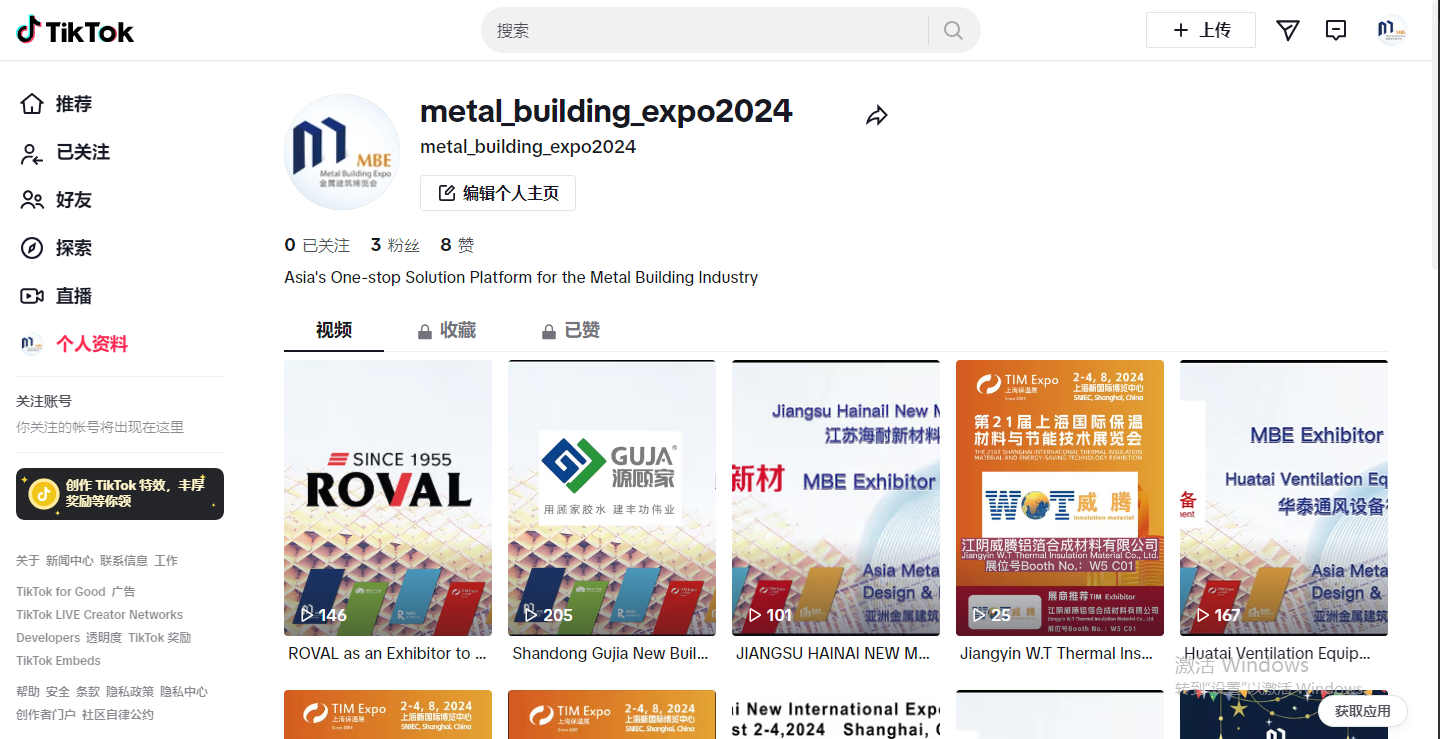Click the 安全 footer link
Viewport: 1440px width, 739px height.
point(58,692)
